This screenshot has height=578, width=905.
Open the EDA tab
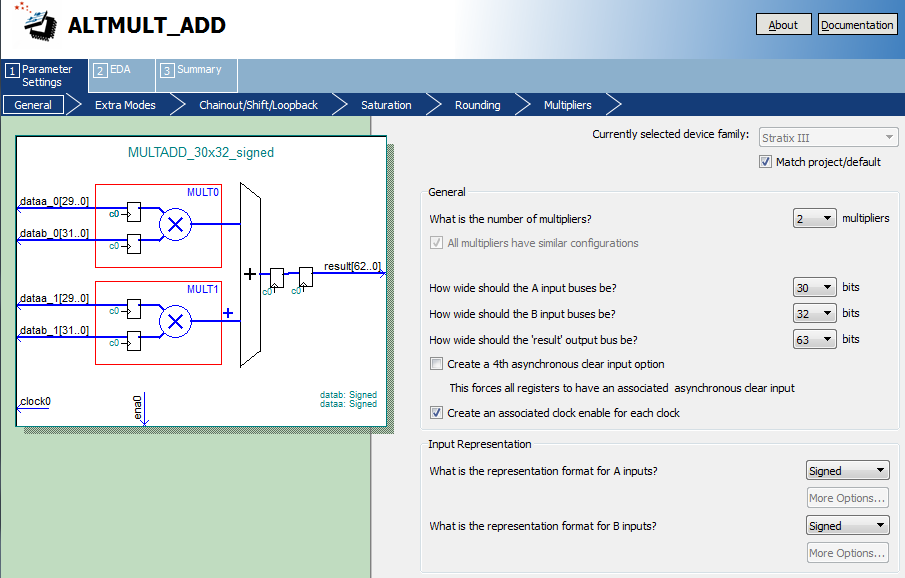pyautogui.click(x=122, y=75)
